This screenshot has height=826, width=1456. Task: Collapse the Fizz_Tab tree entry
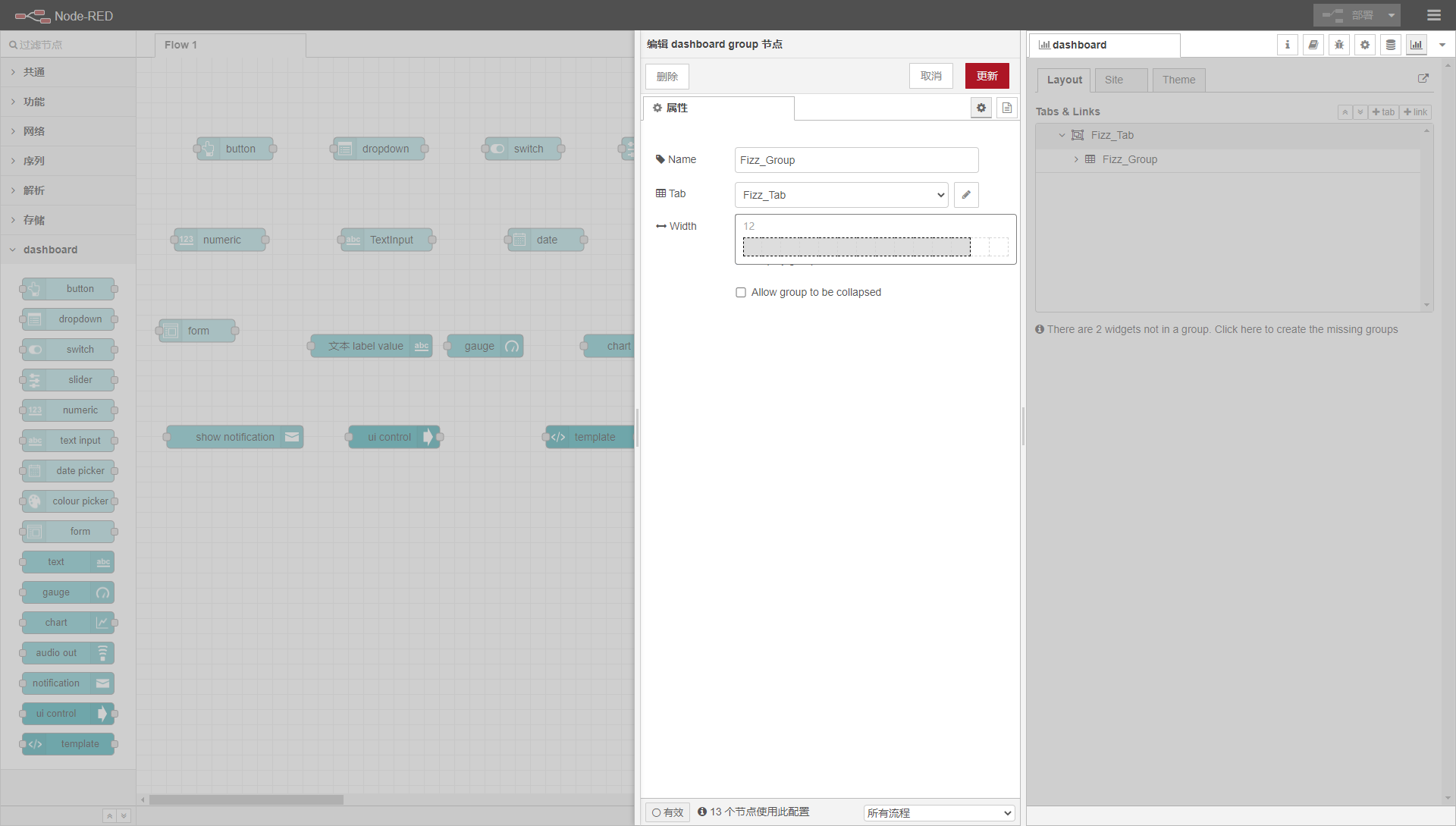pos(1062,135)
